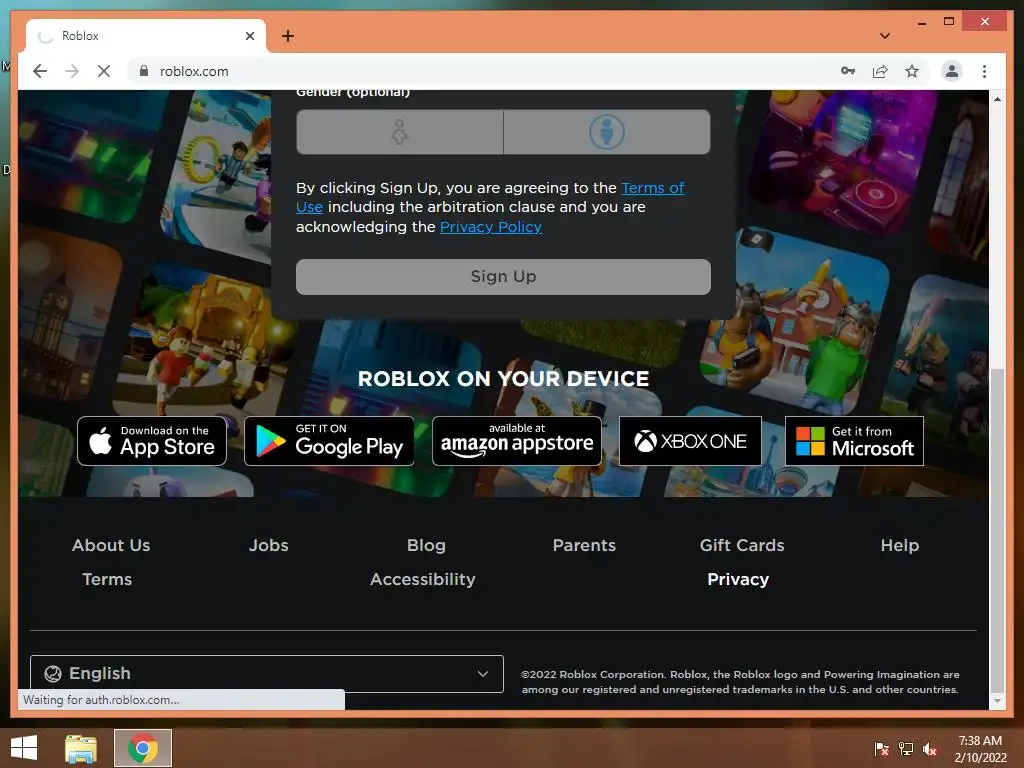Open Get it on Google Play badge
1024x768 pixels.
click(x=329, y=441)
